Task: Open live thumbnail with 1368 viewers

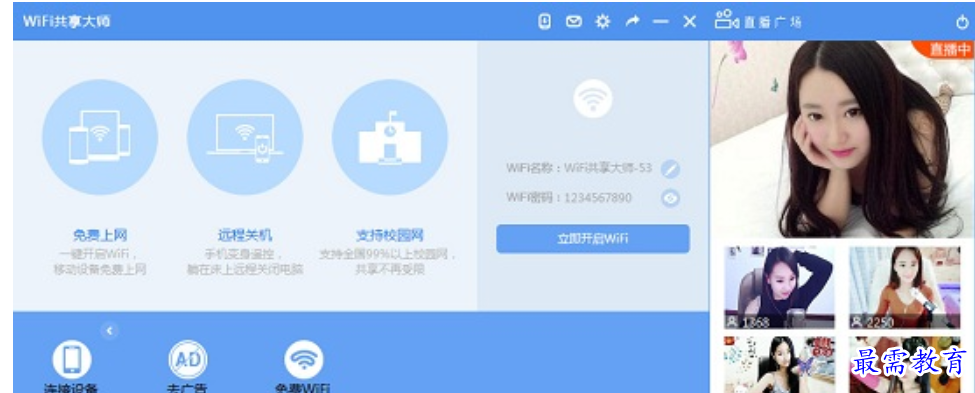Action: pos(780,288)
